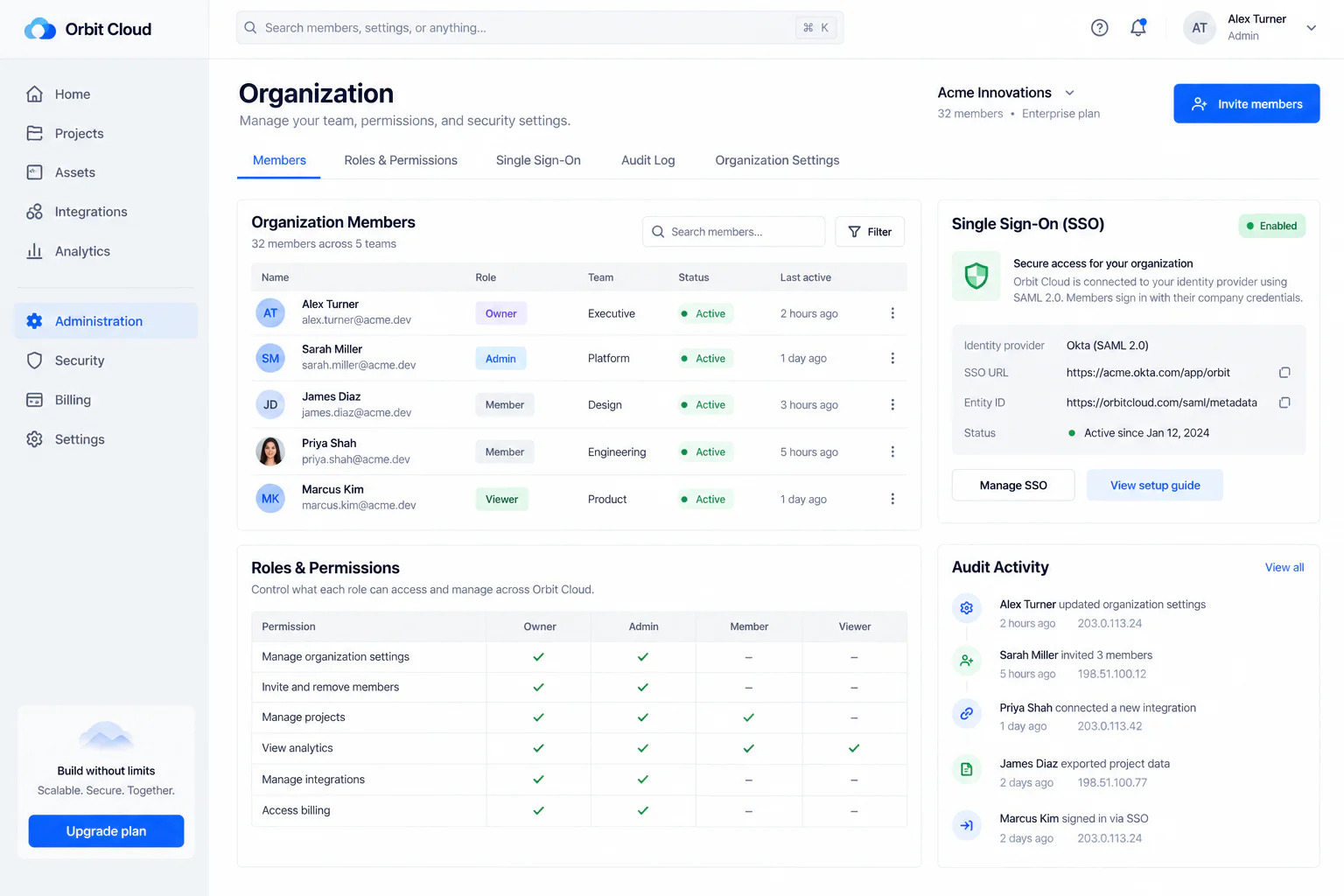Click the Owner role badge for Alex Turner
Image resolution: width=1344 pixels, height=896 pixels.
(x=500, y=313)
